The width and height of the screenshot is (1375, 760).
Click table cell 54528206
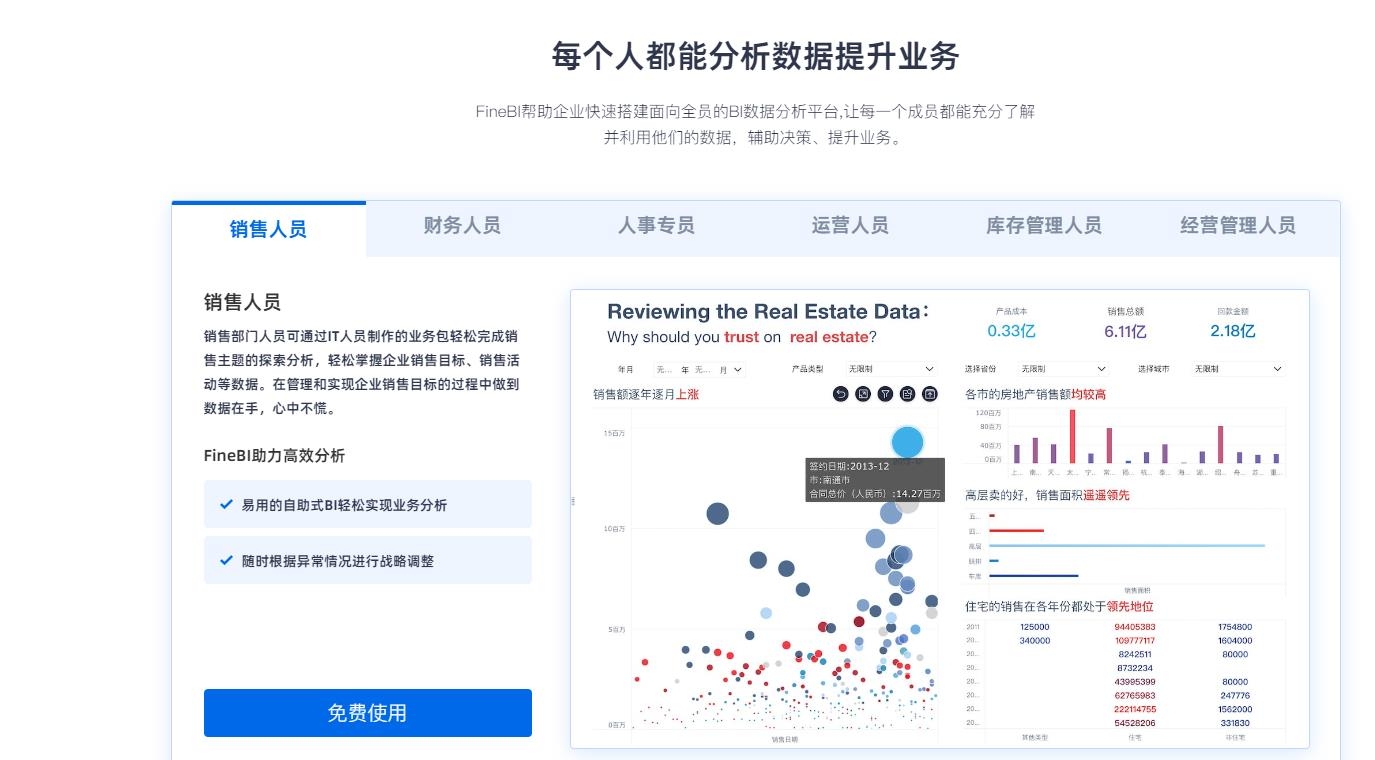1135,723
